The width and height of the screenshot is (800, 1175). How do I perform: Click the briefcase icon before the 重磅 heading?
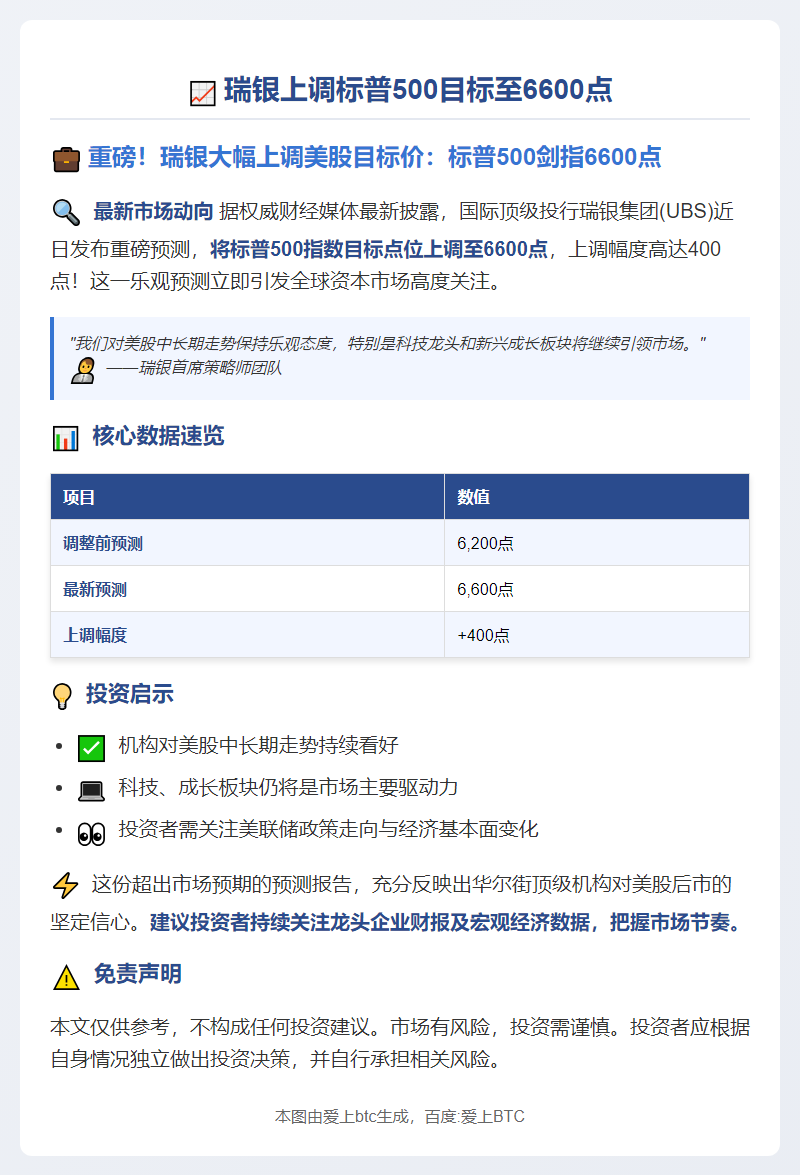pos(66,160)
